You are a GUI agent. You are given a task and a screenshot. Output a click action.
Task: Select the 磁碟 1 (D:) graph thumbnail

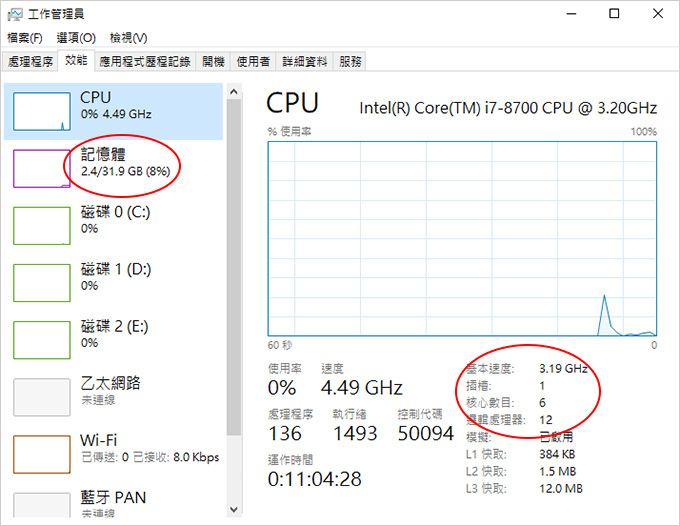tap(42, 283)
